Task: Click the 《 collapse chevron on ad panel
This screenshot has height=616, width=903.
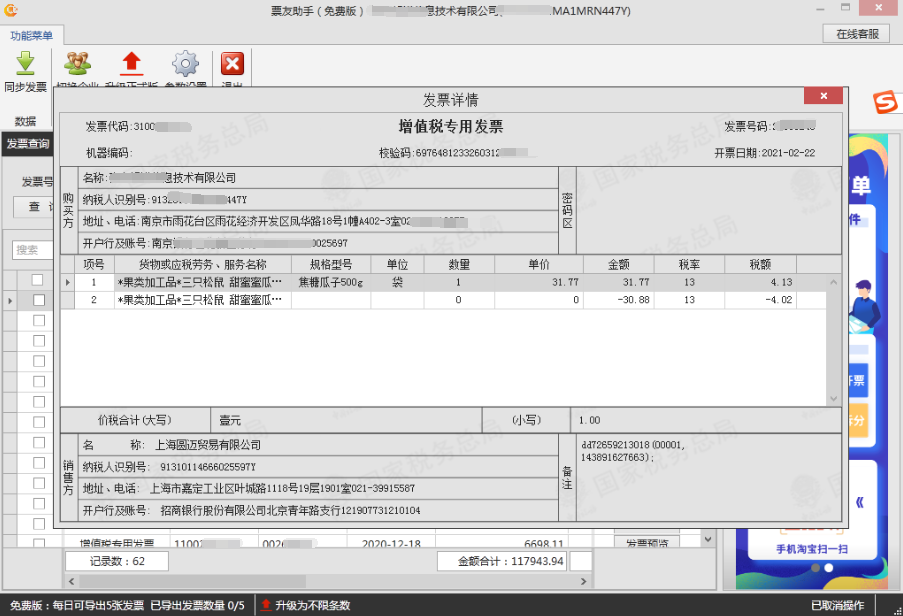Action: click(x=859, y=503)
